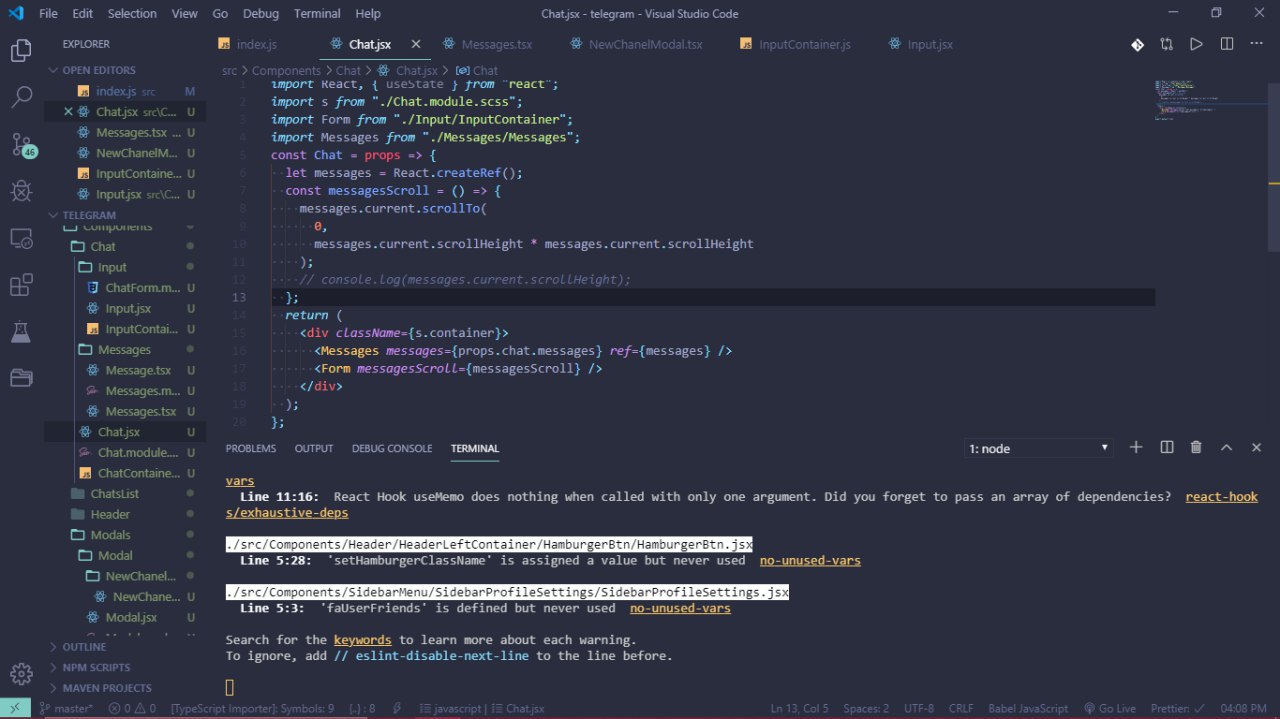
Task: Change CRLF end of line sequence
Action: [960, 709]
